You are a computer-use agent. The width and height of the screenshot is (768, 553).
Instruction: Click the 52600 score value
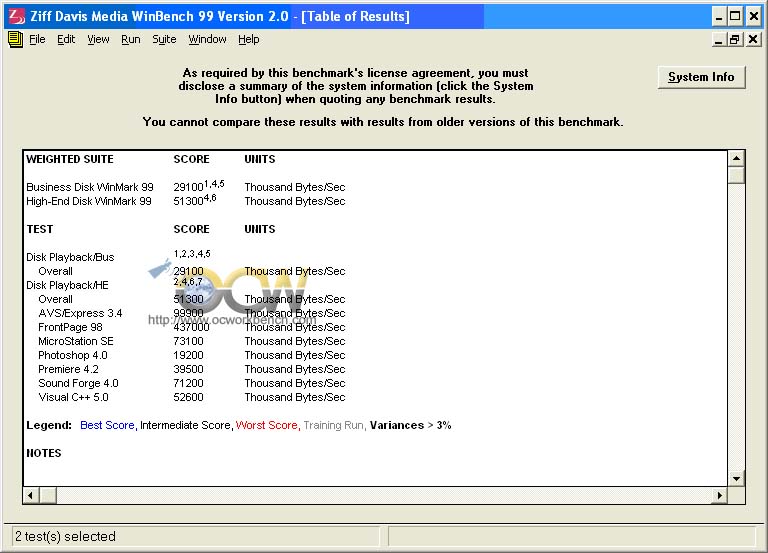pyautogui.click(x=189, y=397)
